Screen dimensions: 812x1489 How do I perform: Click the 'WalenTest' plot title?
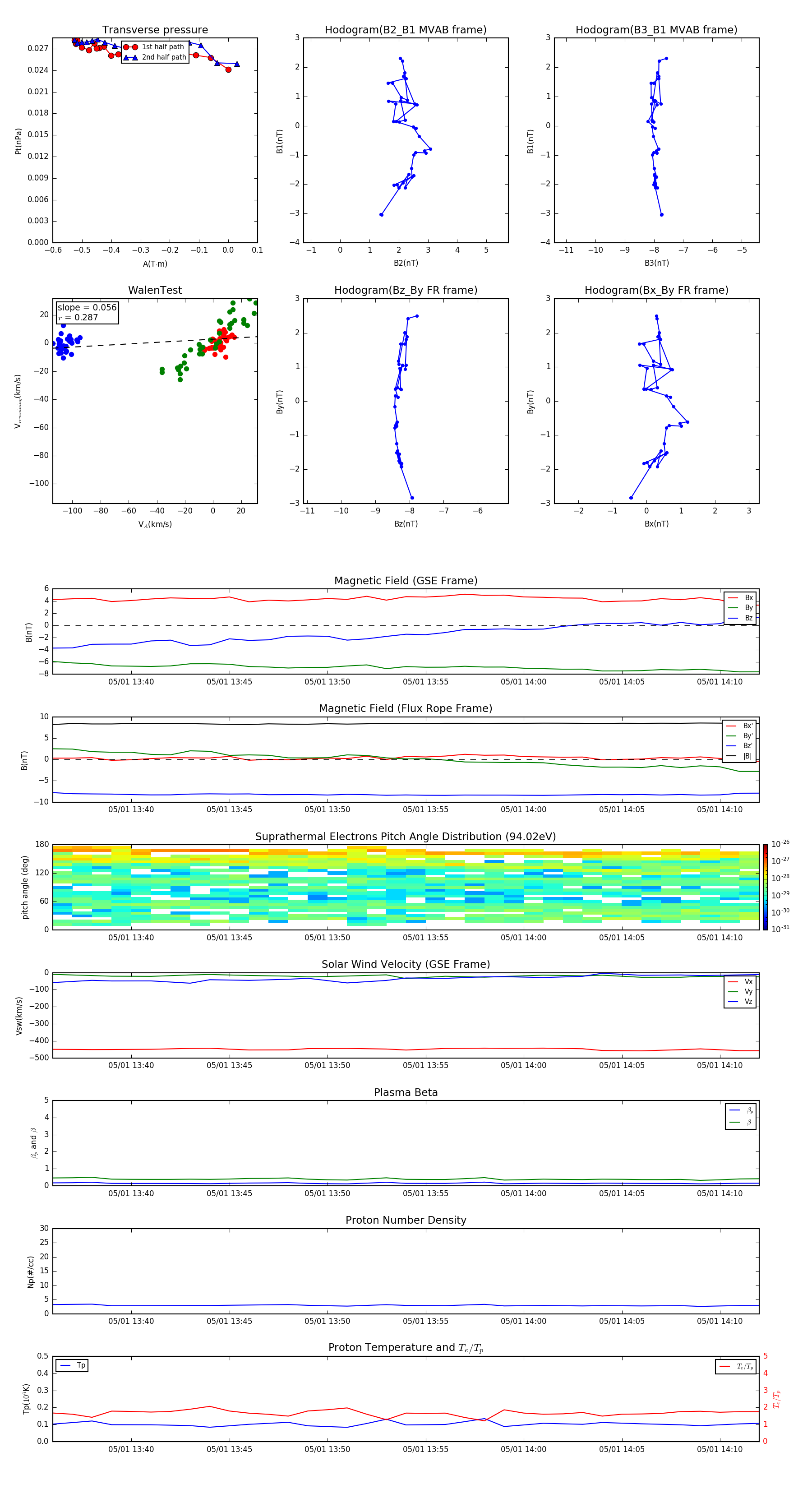click(x=155, y=290)
